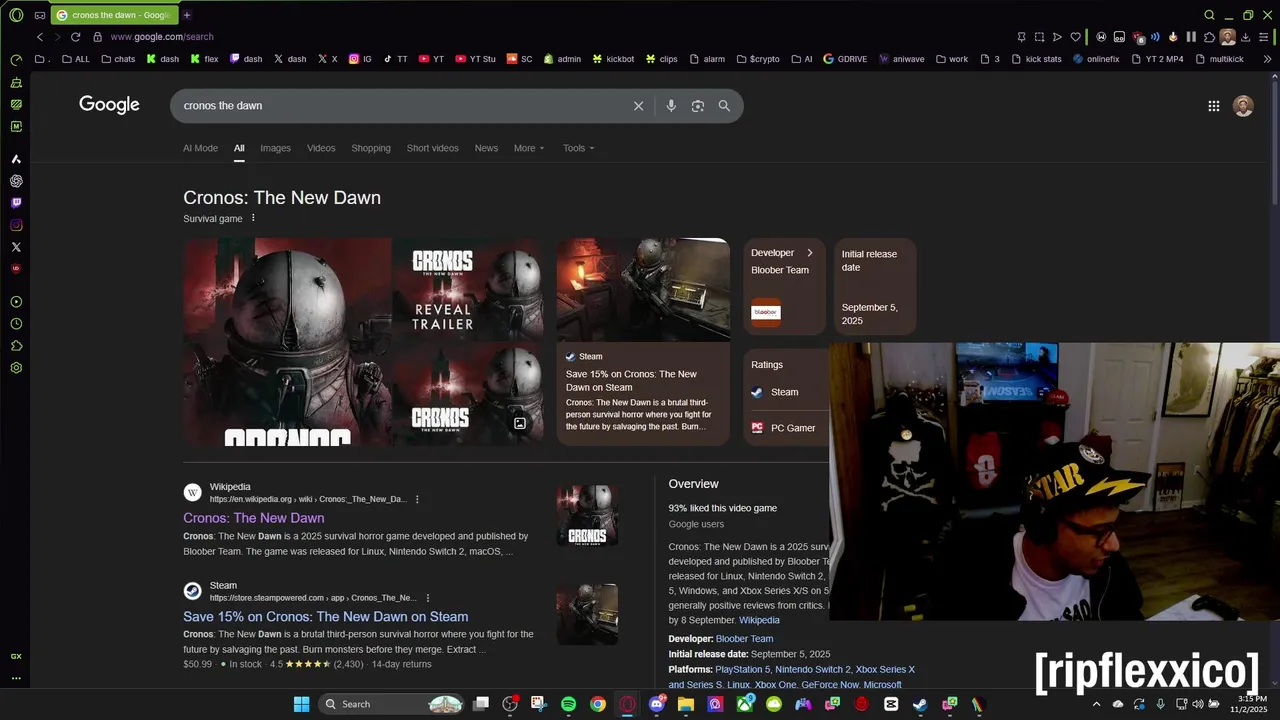Open Steam result options menu

(427, 598)
